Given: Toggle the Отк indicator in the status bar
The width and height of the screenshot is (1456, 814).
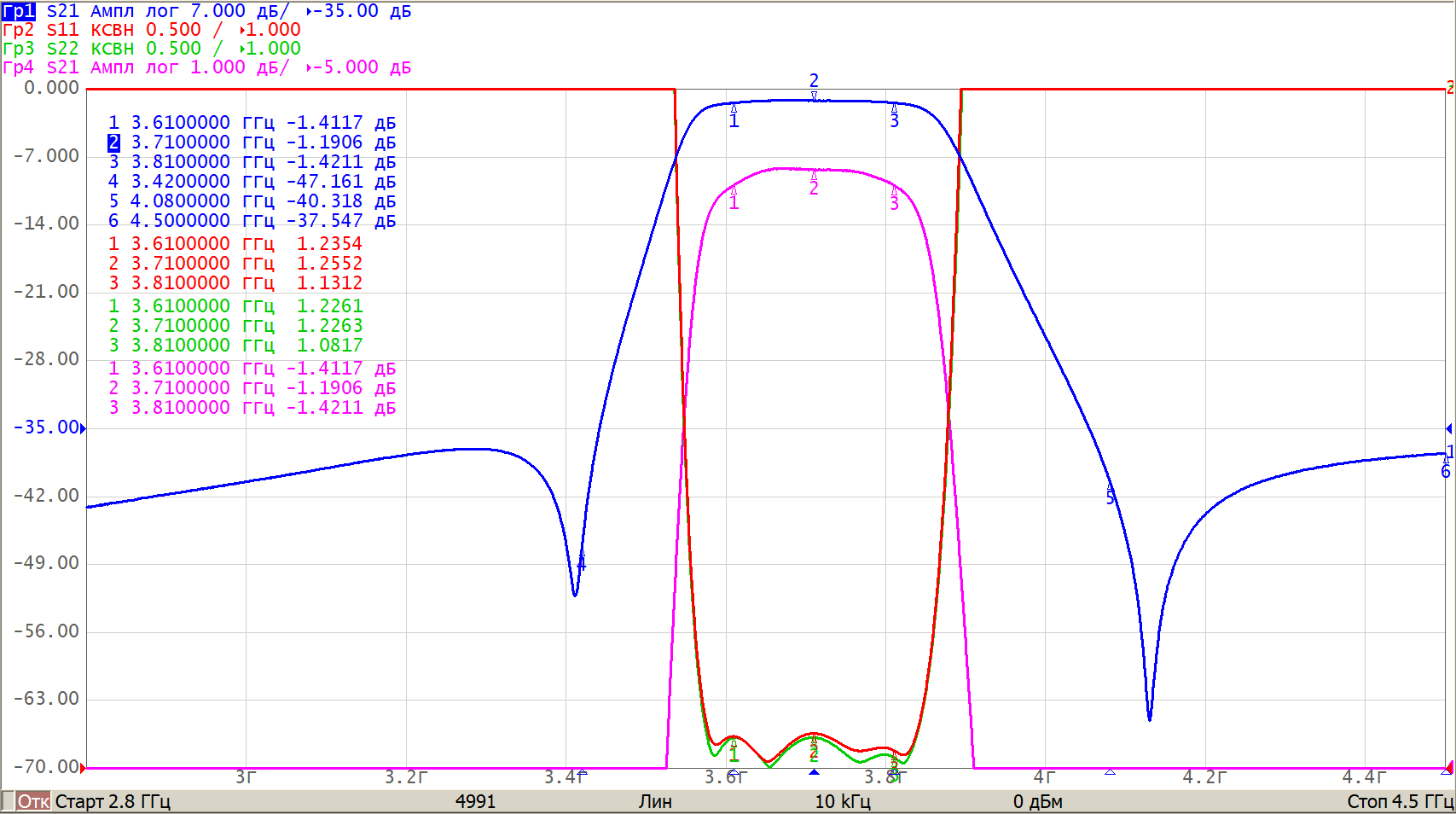Looking at the screenshot, I should 32,801.
